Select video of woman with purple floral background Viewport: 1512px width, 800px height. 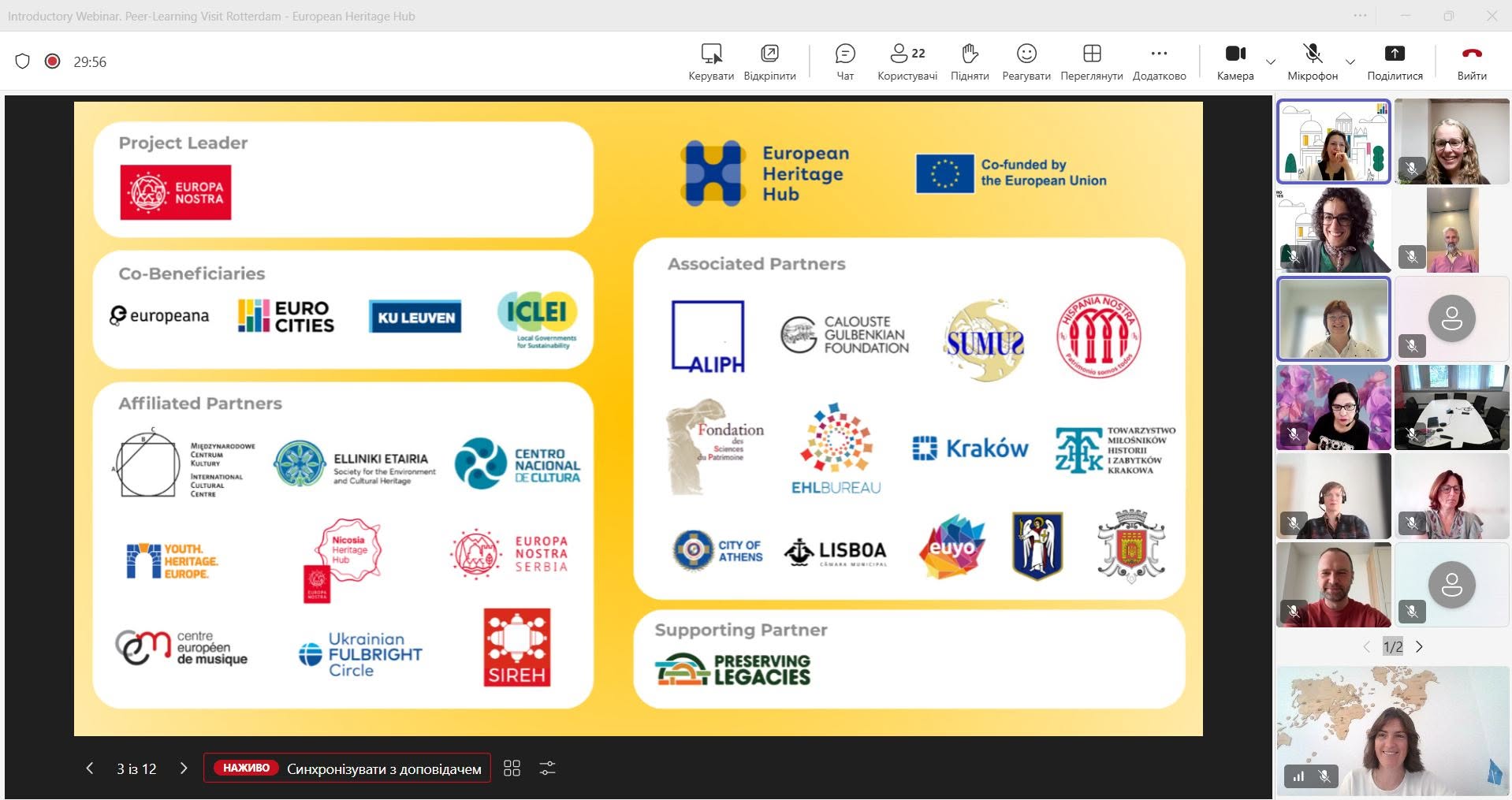point(1333,407)
